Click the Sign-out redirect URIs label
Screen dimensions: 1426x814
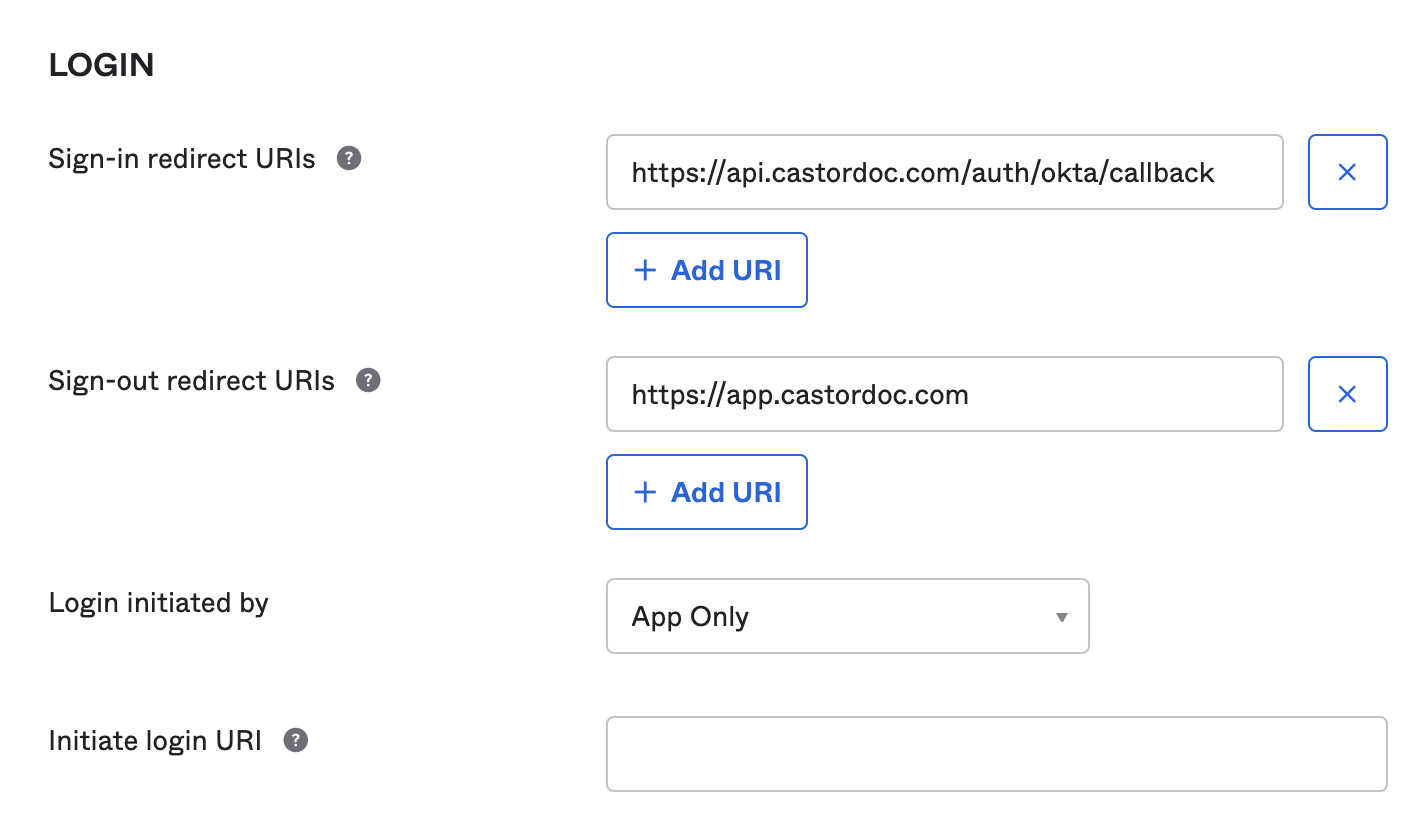[192, 381]
